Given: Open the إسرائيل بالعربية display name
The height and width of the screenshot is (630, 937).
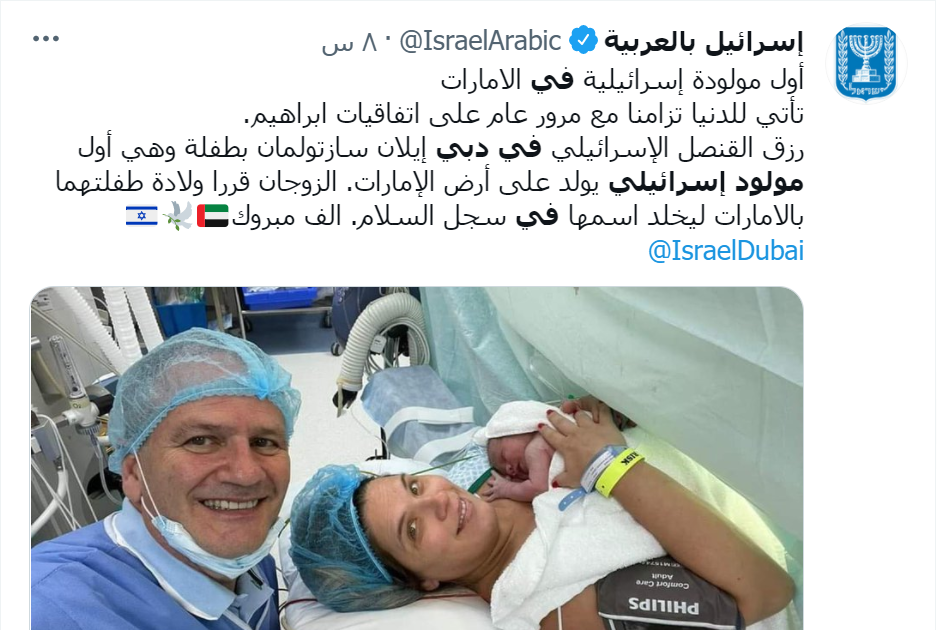Looking at the screenshot, I should (703, 41).
